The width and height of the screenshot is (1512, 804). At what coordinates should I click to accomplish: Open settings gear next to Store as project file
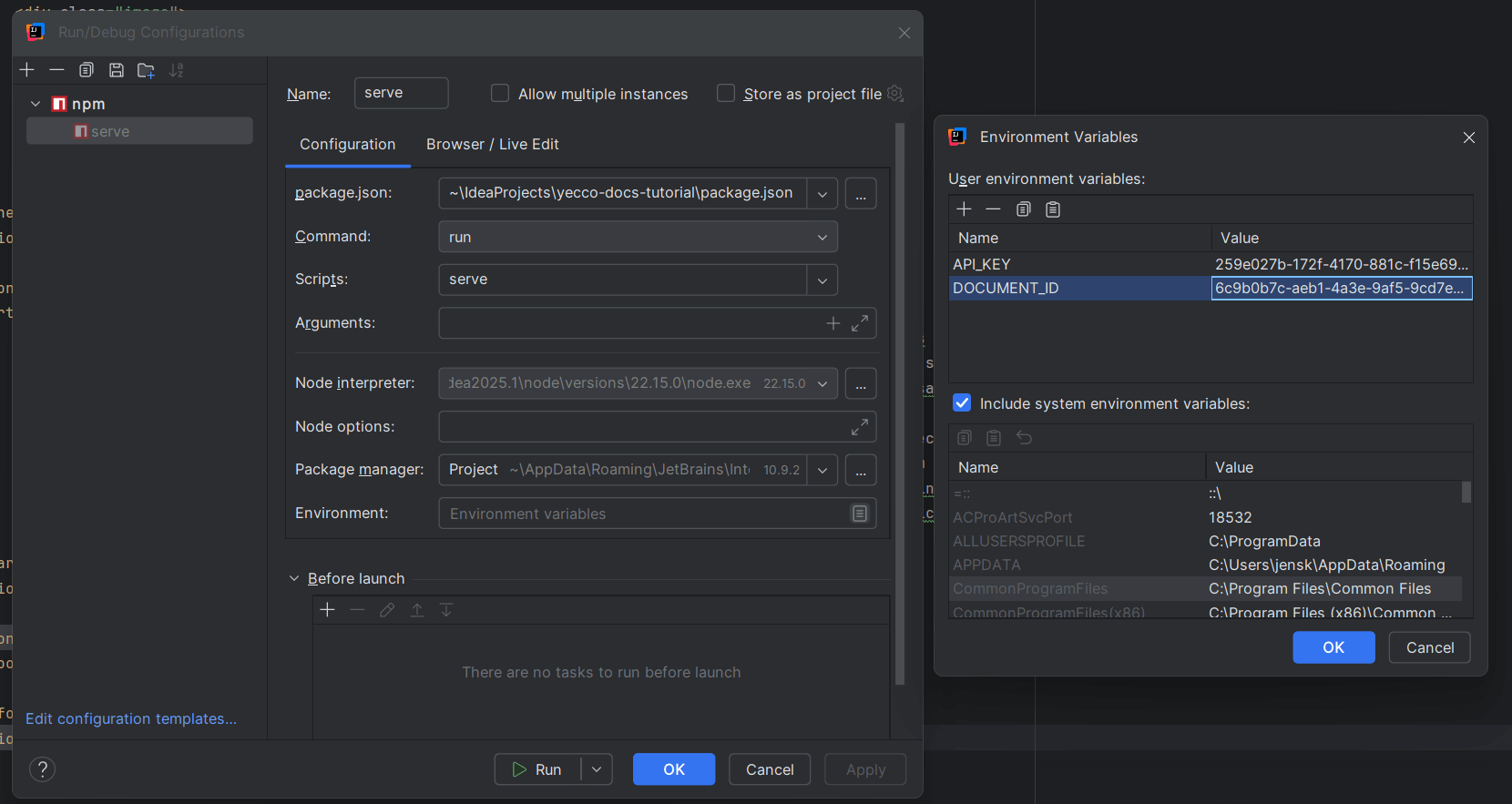895,94
